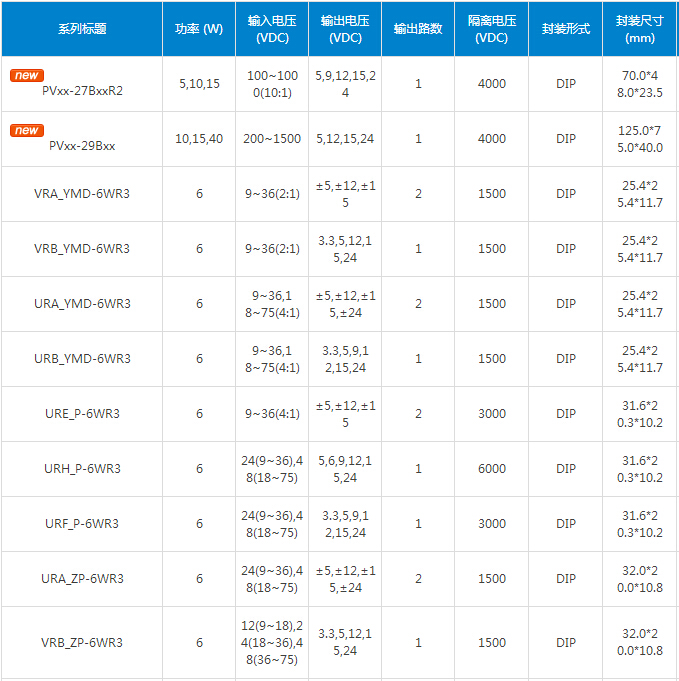Viewport: 679px width, 681px height.
Task: Select the URB_YMD-6WR3 product entry
Action: 82,359
